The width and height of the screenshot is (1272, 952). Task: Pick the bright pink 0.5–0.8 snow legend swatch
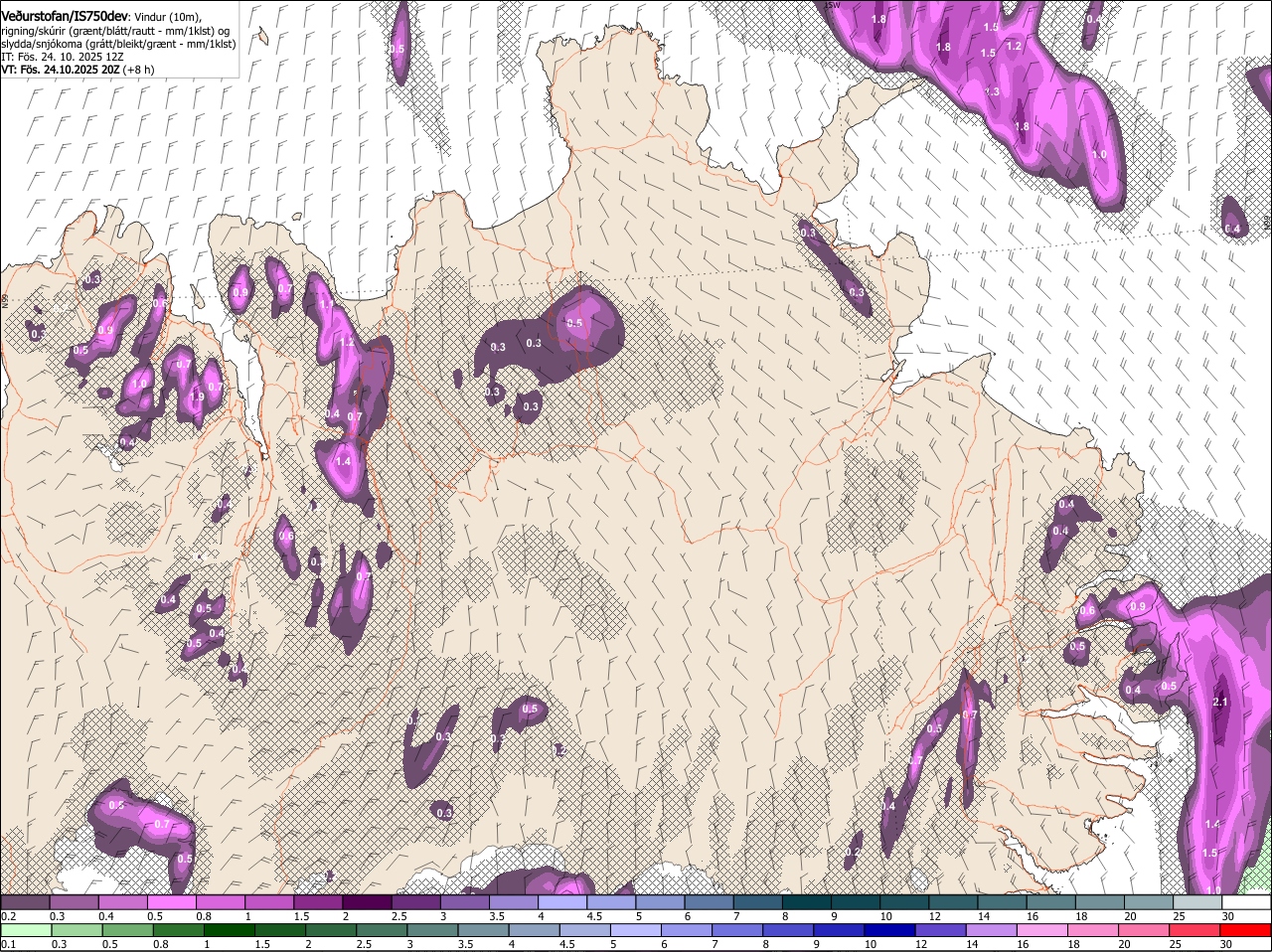tap(172, 902)
